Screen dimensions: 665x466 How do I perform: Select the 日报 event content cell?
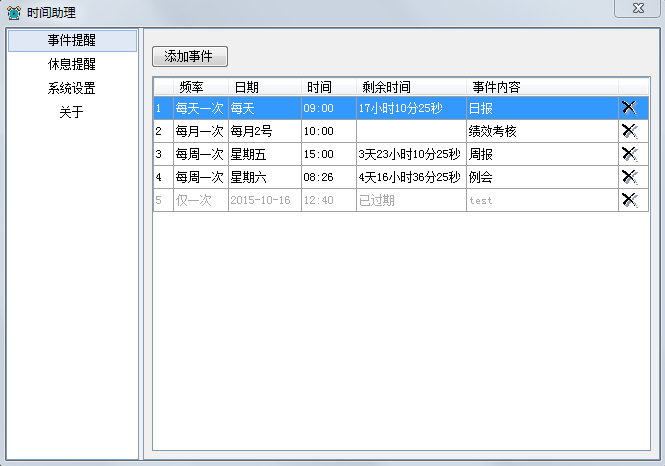coord(542,108)
